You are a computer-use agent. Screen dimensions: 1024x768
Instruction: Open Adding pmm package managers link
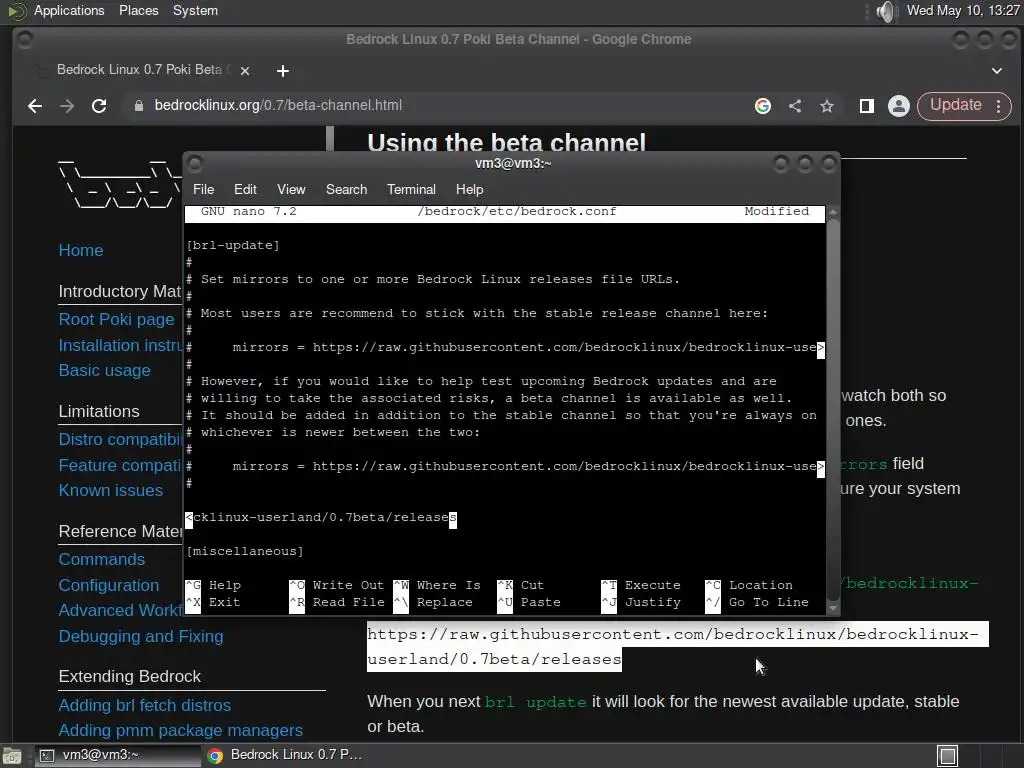pos(180,730)
